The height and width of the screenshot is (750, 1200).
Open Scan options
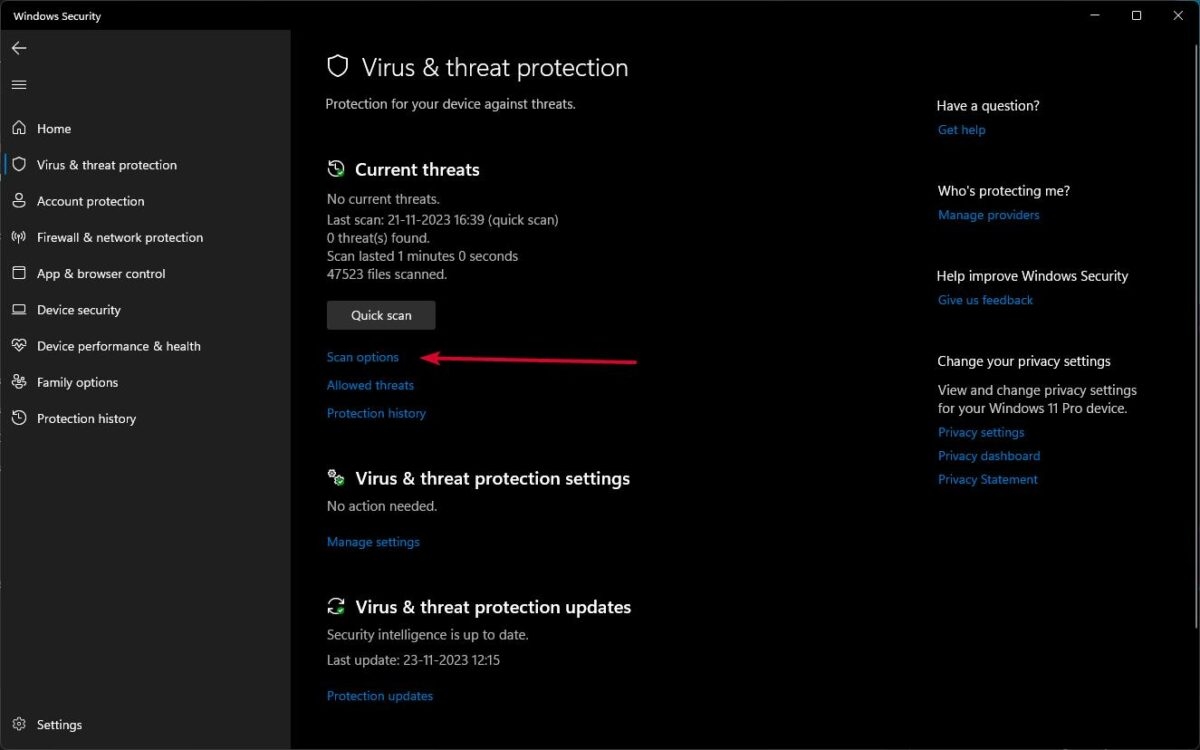pos(362,356)
